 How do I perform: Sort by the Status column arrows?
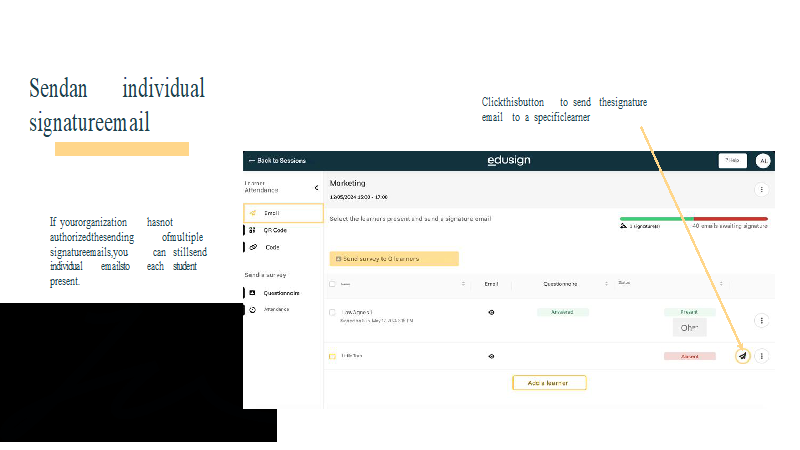721,284
